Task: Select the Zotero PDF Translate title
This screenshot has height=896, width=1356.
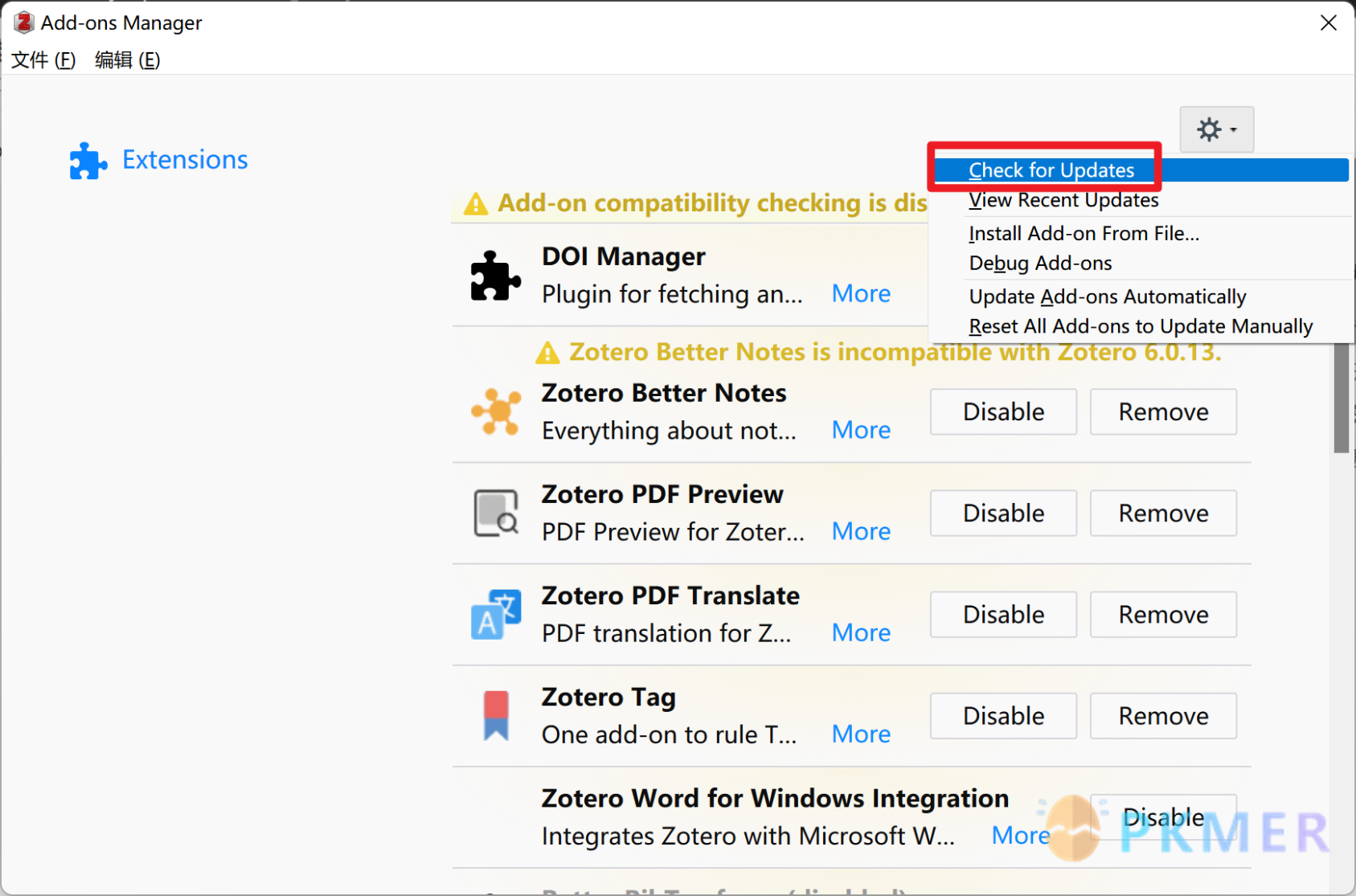Action: 670,595
